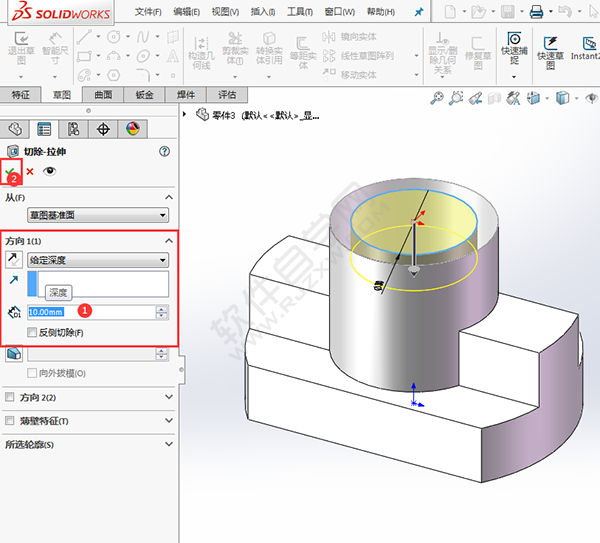Select the Smart Dimension (智能尺寸) tool

[x=55, y=38]
